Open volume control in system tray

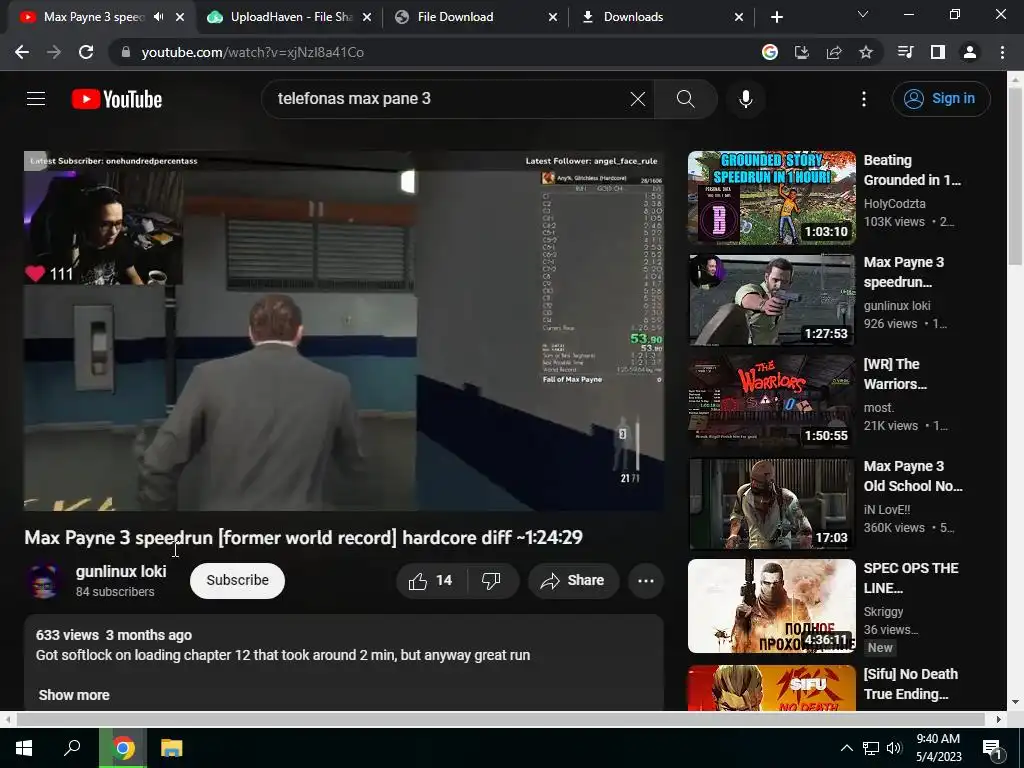tap(894, 748)
